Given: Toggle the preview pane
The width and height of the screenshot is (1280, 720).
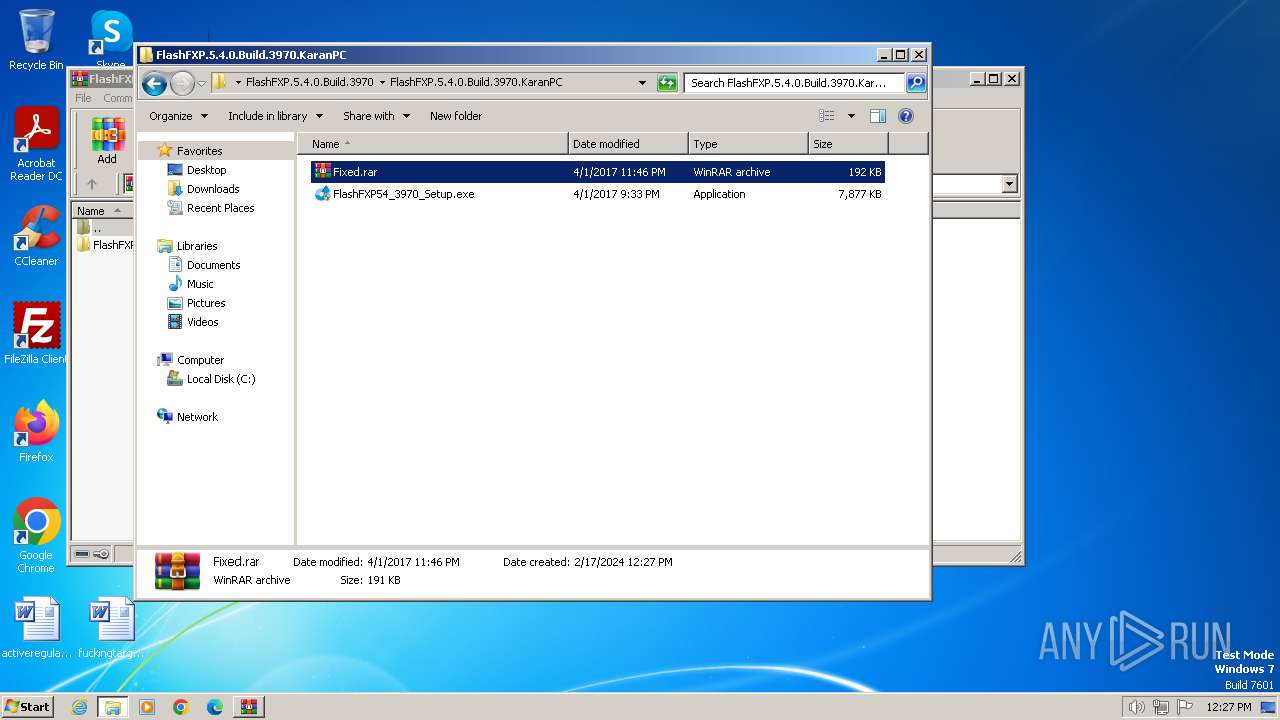Looking at the screenshot, I should pyautogui.click(x=877, y=116).
